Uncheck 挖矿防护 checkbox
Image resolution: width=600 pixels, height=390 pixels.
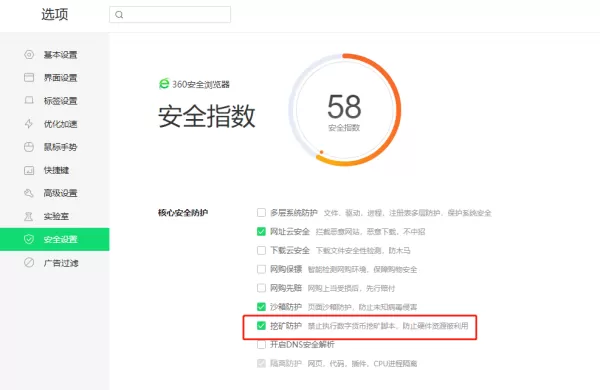point(261,326)
